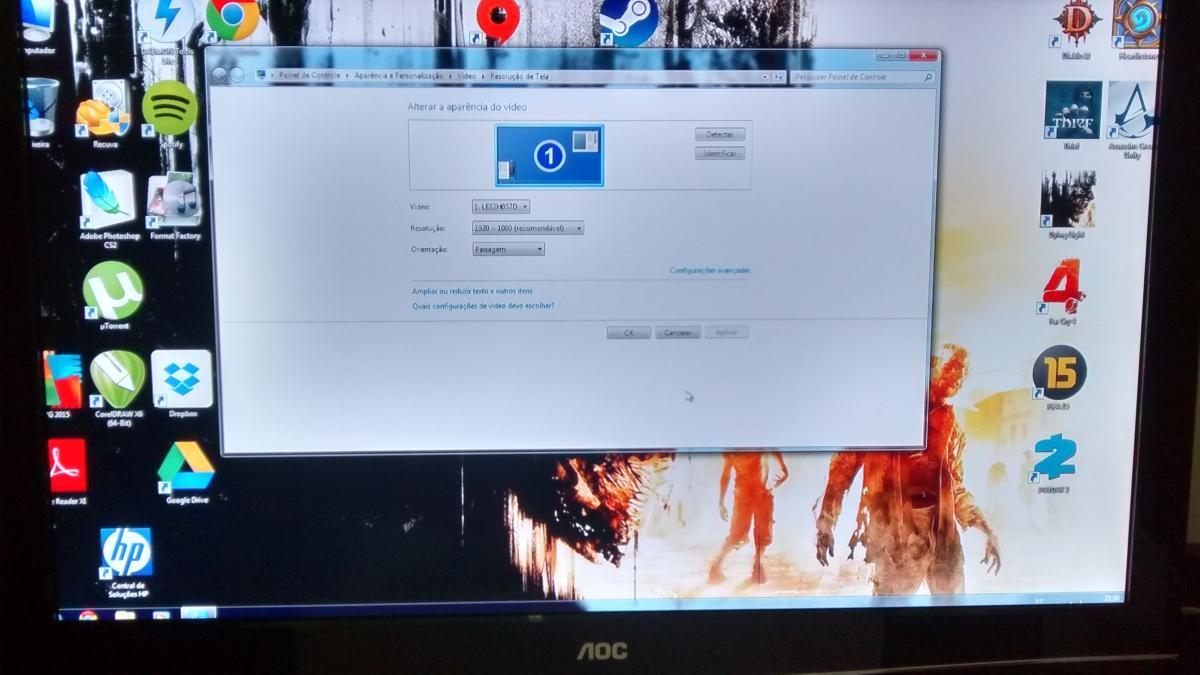The image size is (1200, 675).
Task: Click 'Aparência e Personalização' breadcrumb
Action: (x=398, y=76)
